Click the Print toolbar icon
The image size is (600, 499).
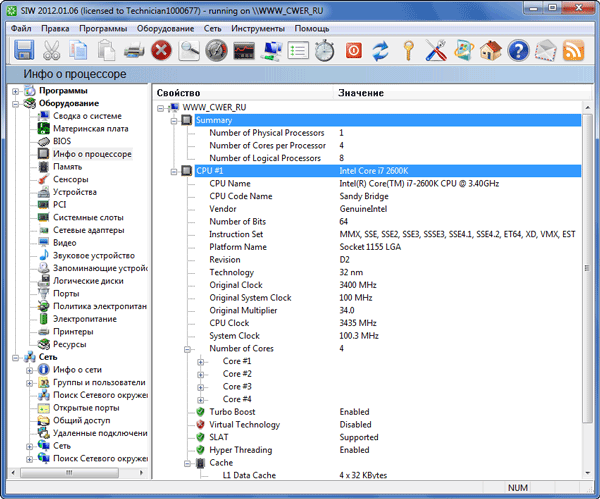point(134,50)
